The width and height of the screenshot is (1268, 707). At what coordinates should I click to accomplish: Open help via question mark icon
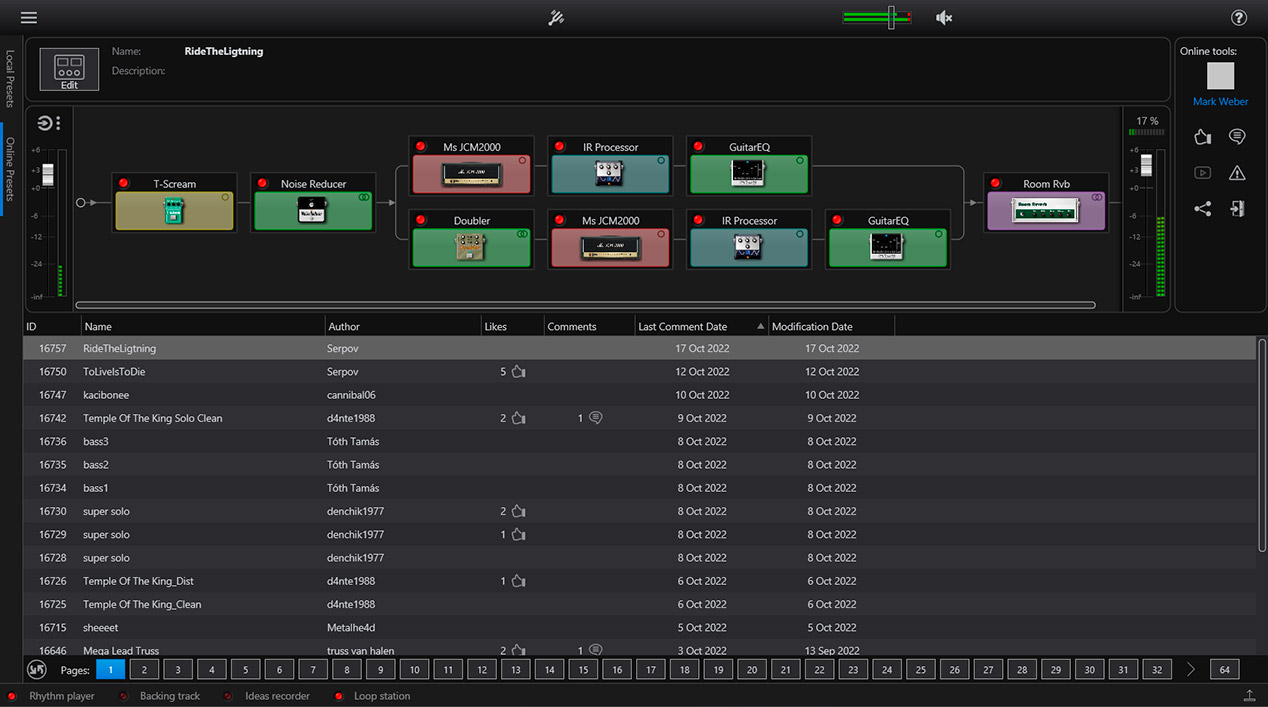click(1238, 18)
